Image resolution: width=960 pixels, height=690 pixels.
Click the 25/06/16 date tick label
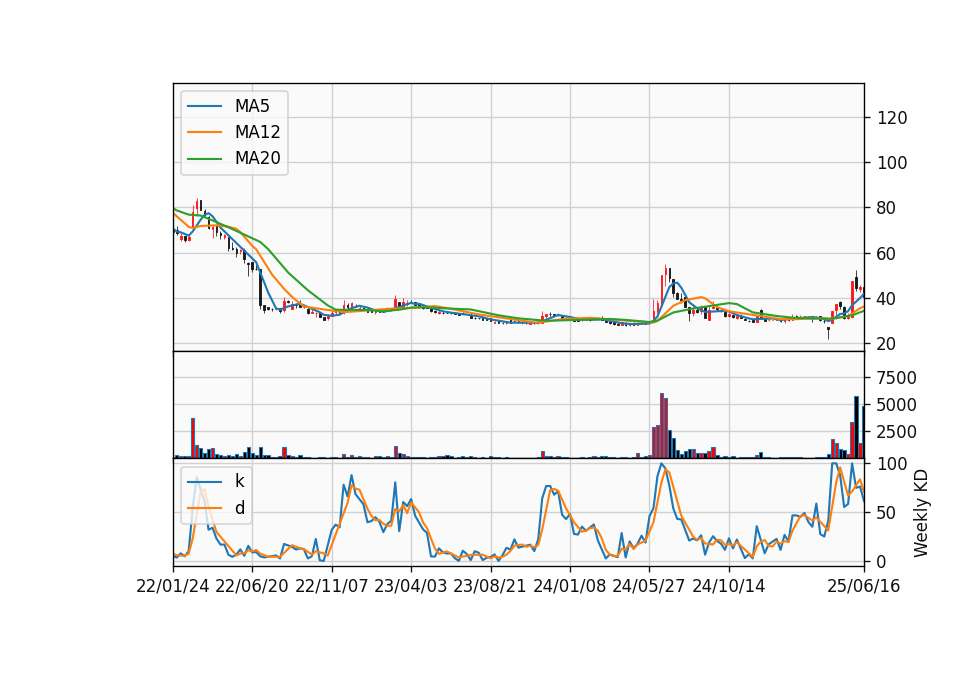point(864,586)
